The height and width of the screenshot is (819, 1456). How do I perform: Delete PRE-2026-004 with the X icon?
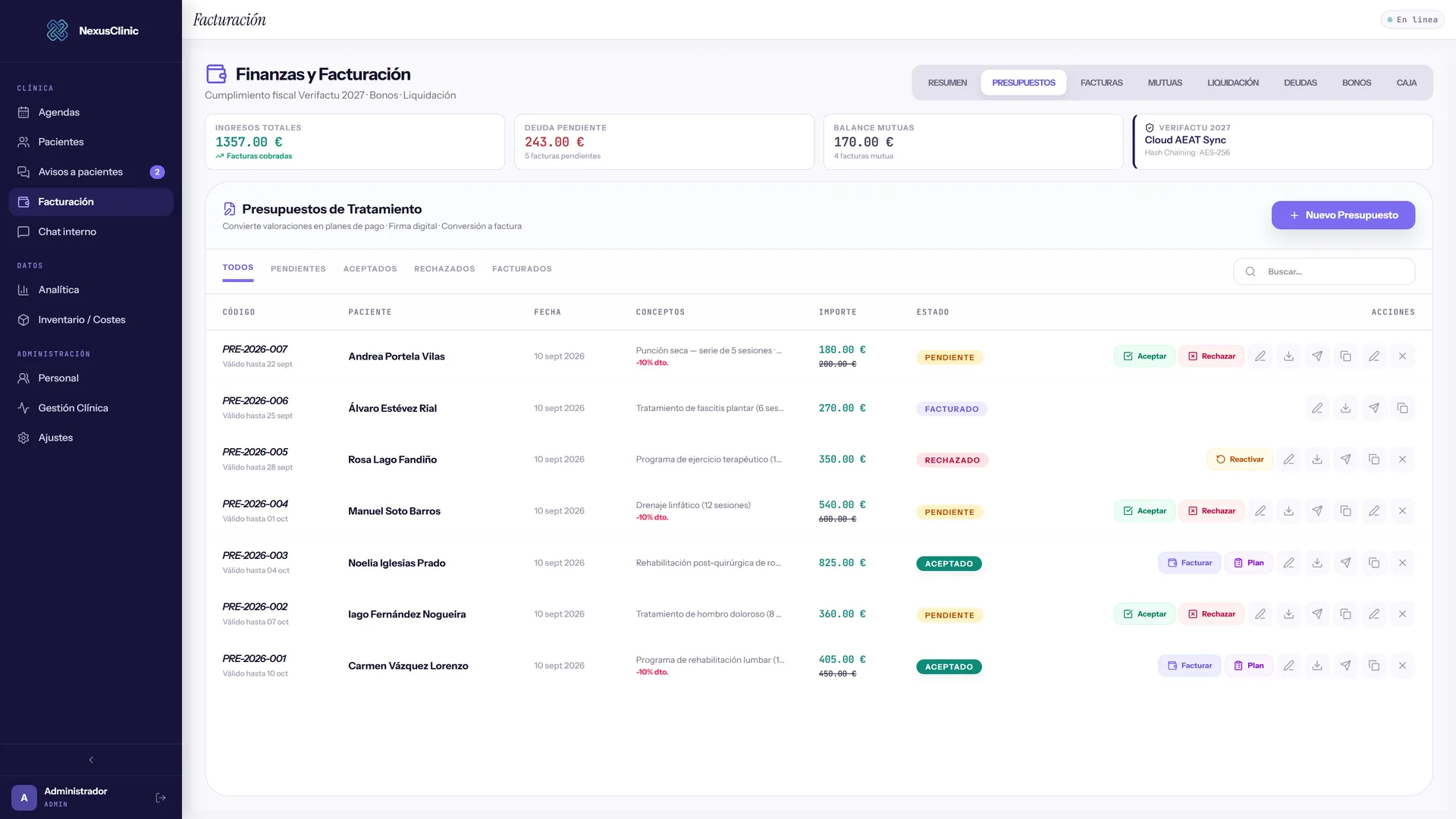1402,511
